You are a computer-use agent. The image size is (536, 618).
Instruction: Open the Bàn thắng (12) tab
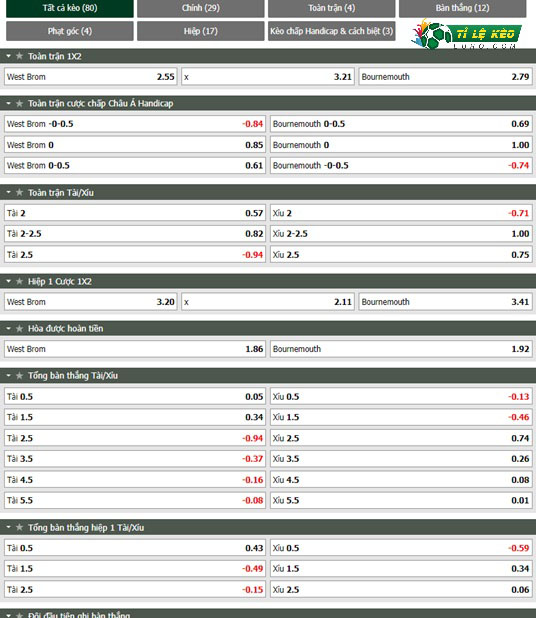[462, 8]
